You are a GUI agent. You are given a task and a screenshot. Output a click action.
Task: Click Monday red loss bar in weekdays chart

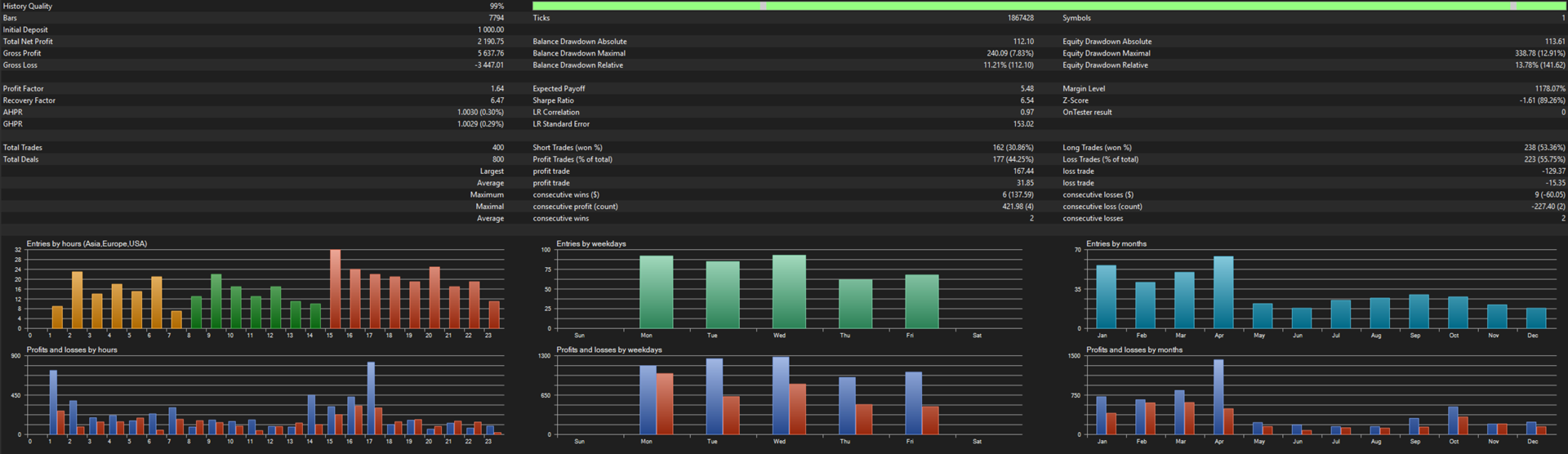tap(665, 404)
